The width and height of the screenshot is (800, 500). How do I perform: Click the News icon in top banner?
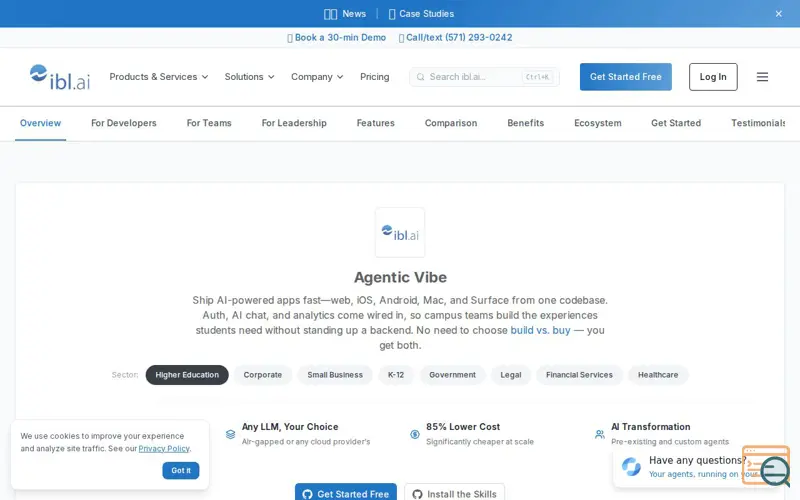coord(331,14)
